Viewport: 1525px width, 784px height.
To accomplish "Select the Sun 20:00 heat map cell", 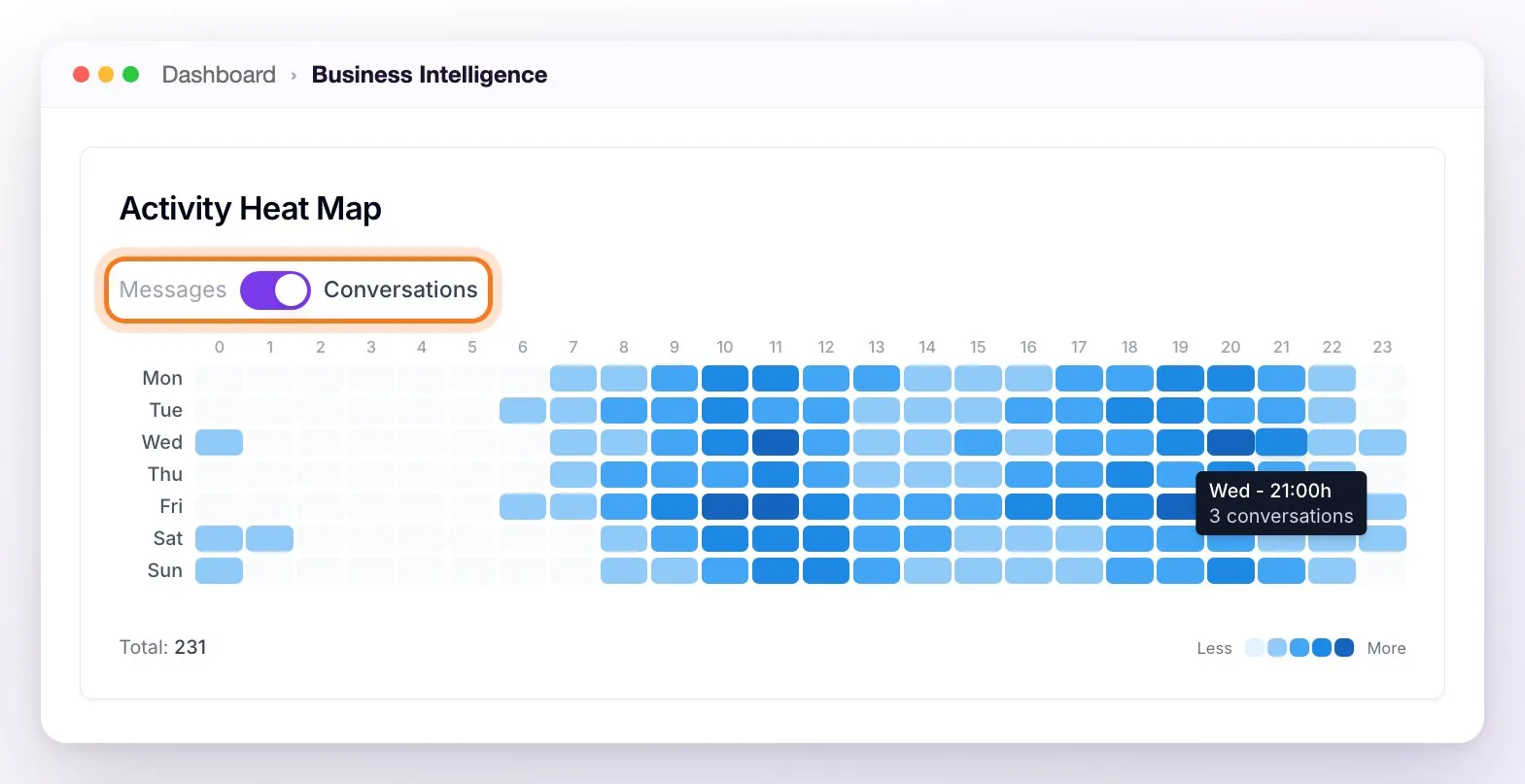I will click(1230, 570).
